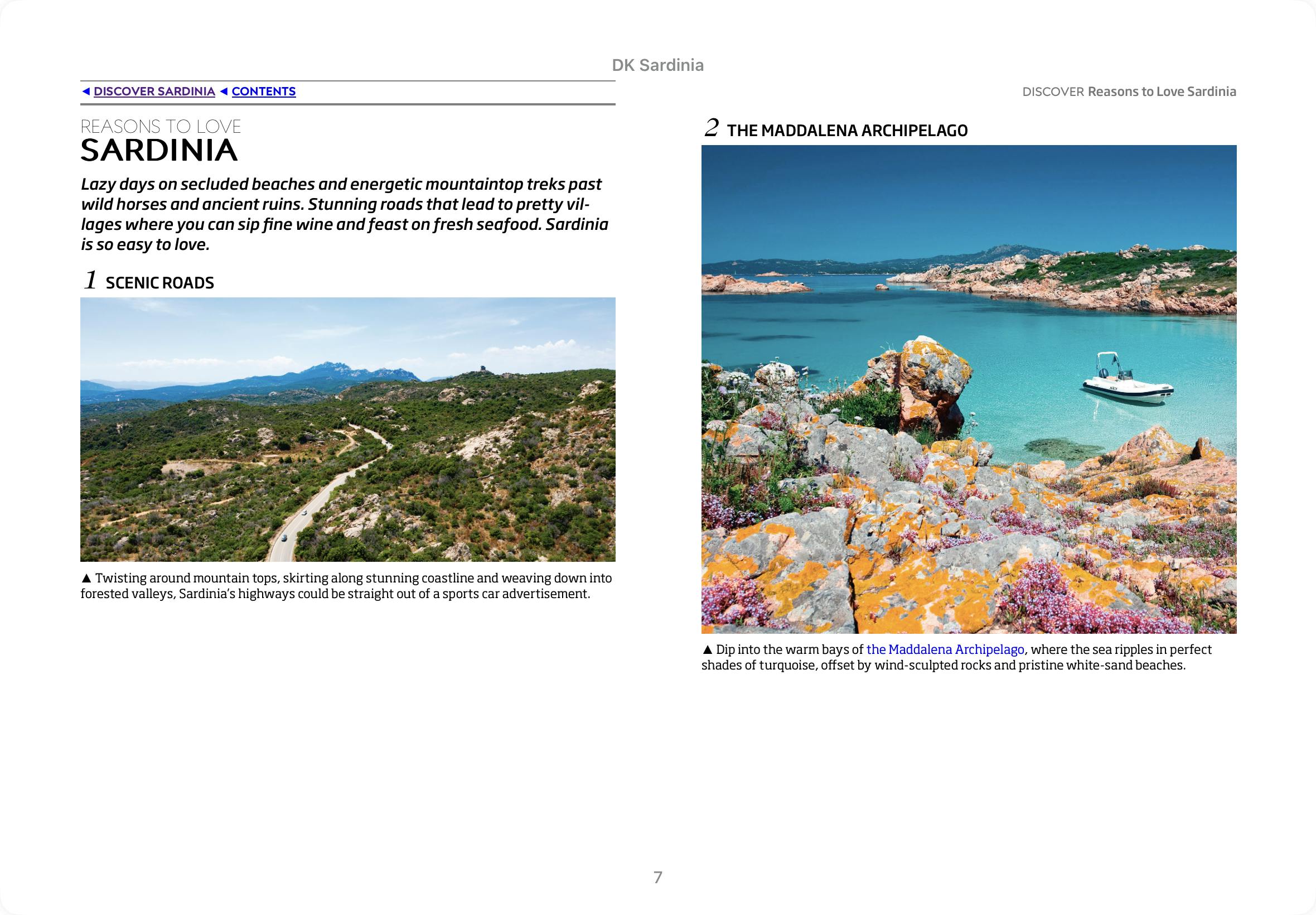The width and height of the screenshot is (1316, 915).
Task: Click the large SARDINIA title
Action: [159, 150]
